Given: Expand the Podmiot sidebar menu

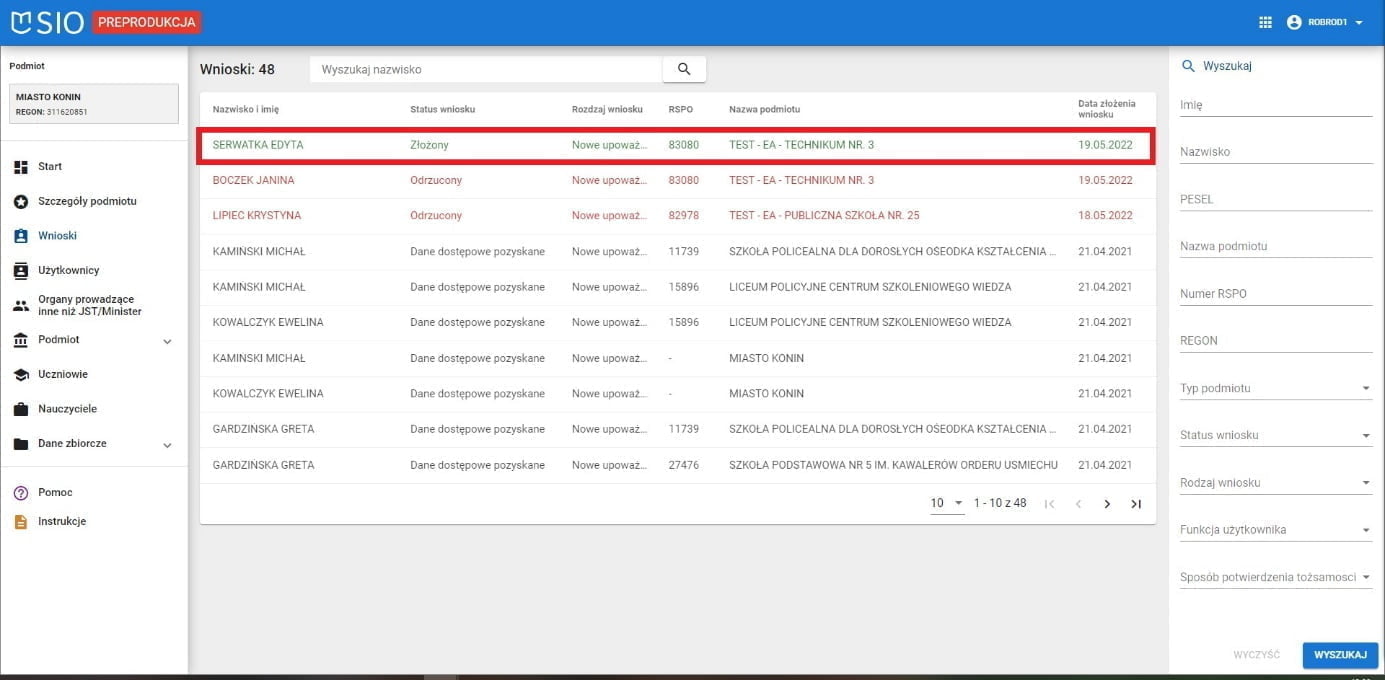Looking at the screenshot, I should 167,341.
